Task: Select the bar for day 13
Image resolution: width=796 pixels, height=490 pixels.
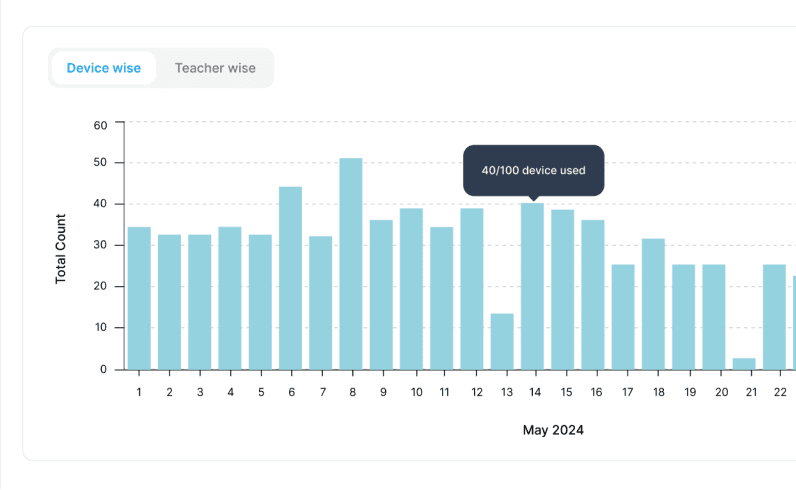Action: 502,342
